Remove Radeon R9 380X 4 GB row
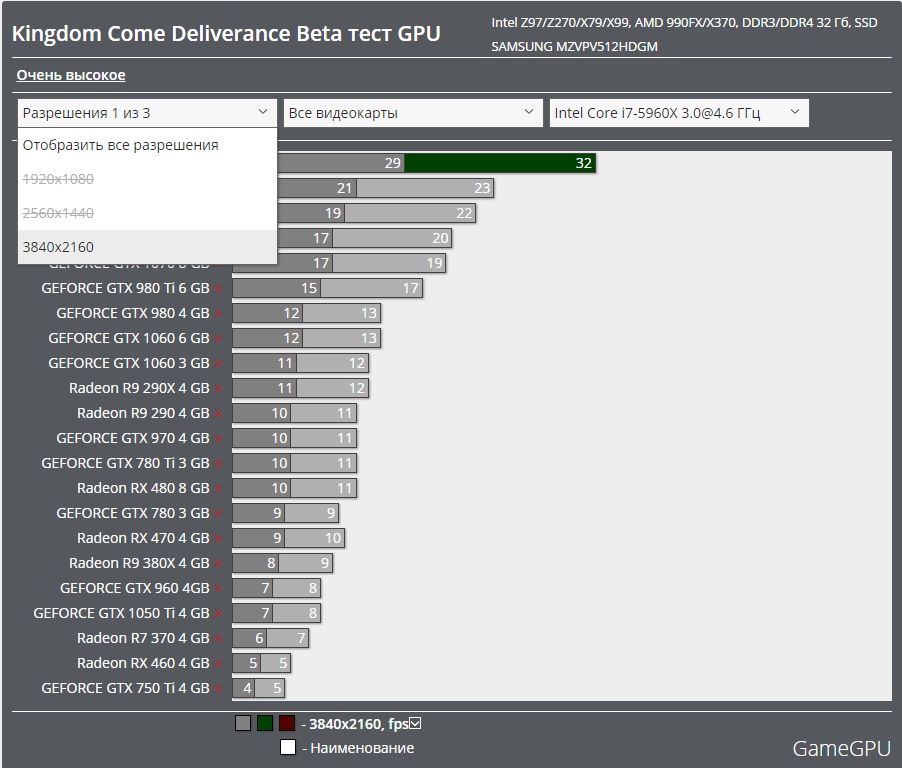 click(x=219, y=564)
